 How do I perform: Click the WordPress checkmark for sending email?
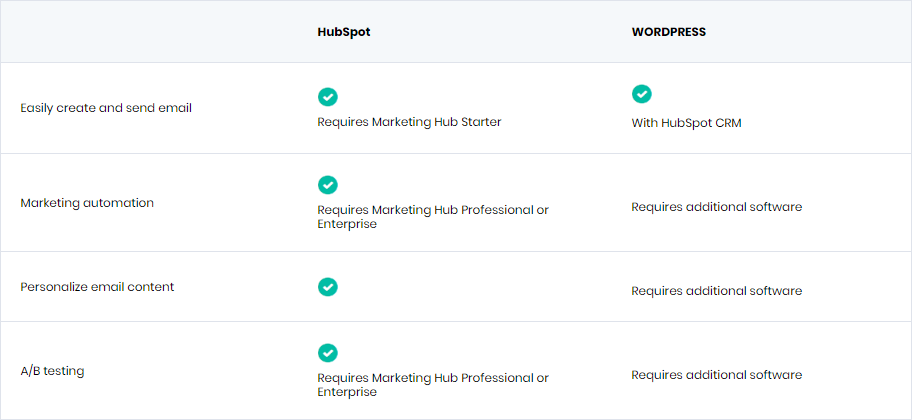[x=642, y=94]
